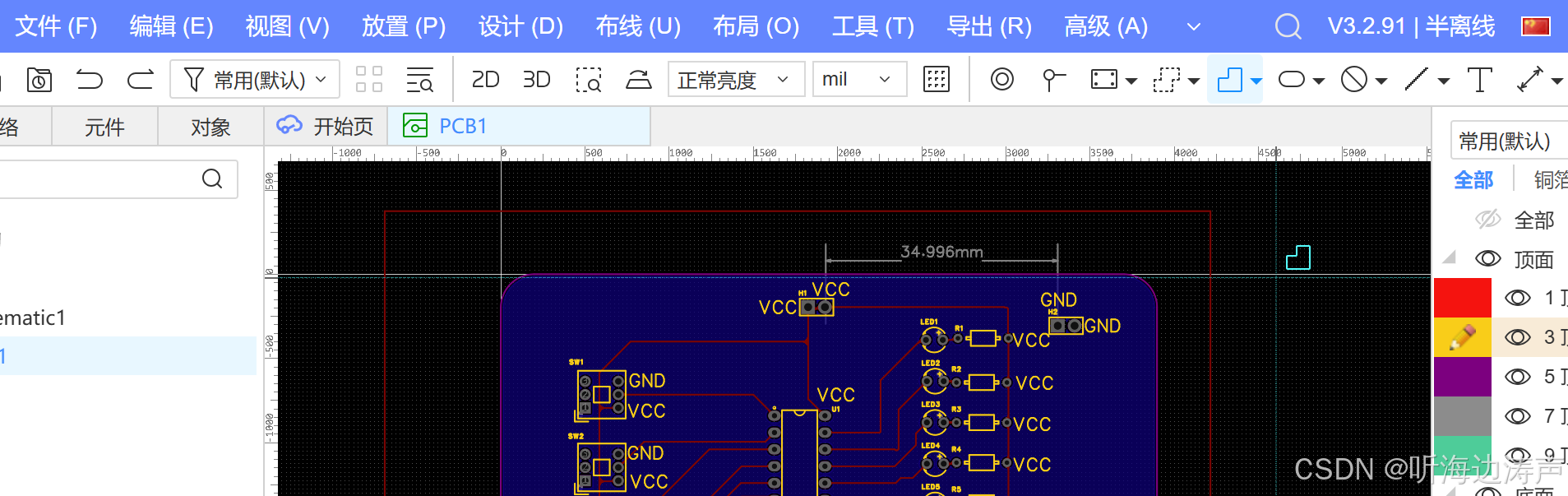Screen dimensions: 1568x496
Task: Expand the dashed region tool arrow
Action: (1194, 81)
